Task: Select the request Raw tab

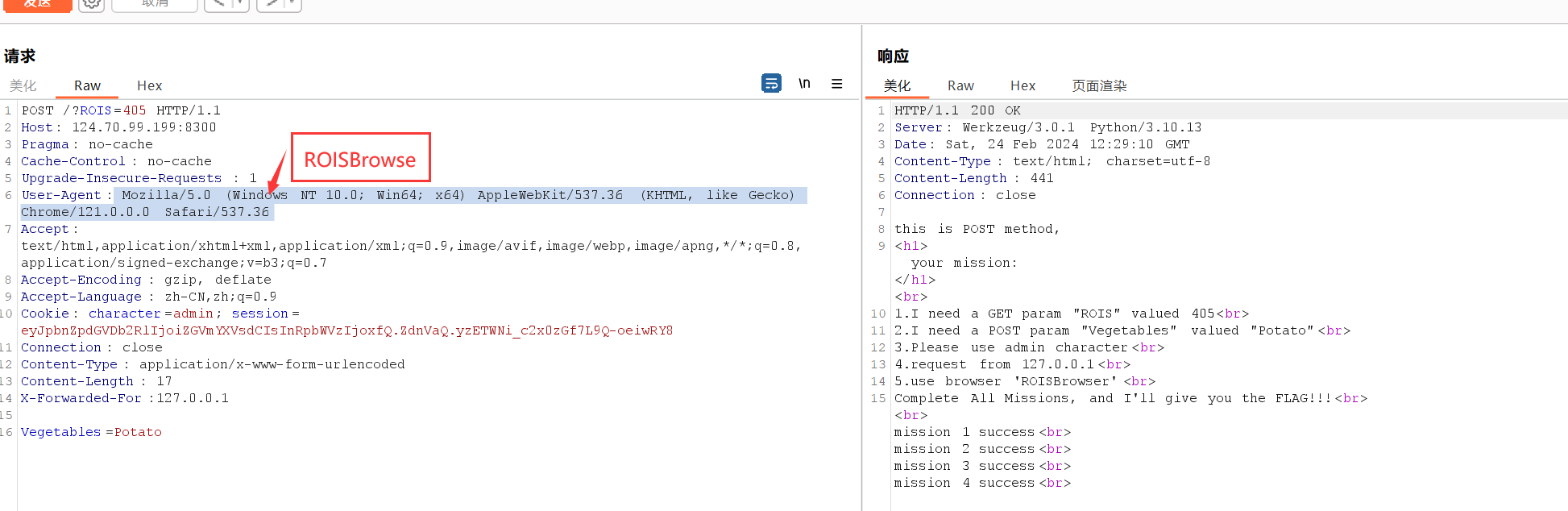Action: 87,85
